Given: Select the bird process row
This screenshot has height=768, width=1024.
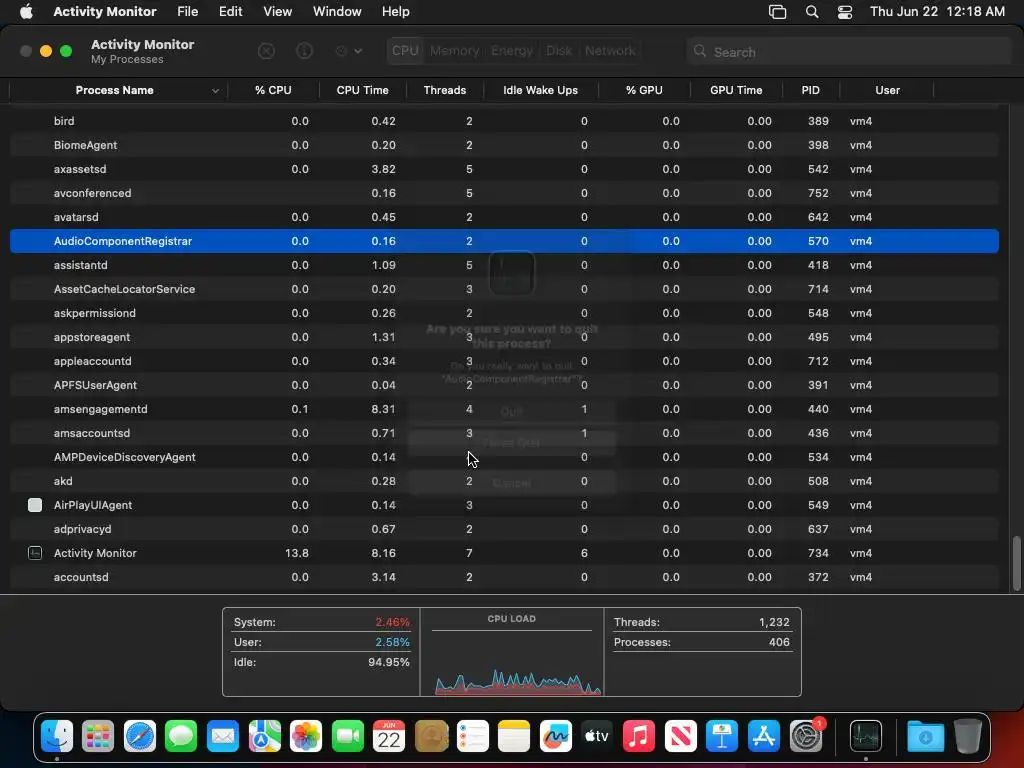Looking at the screenshot, I should pyautogui.click(x=504, y=121).
